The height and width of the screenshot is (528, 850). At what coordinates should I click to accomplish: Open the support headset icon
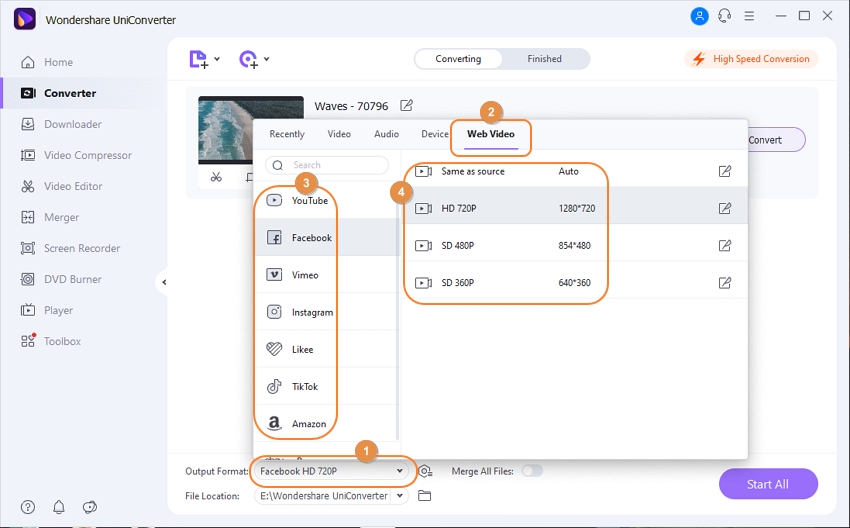click(x=724, y=16)
